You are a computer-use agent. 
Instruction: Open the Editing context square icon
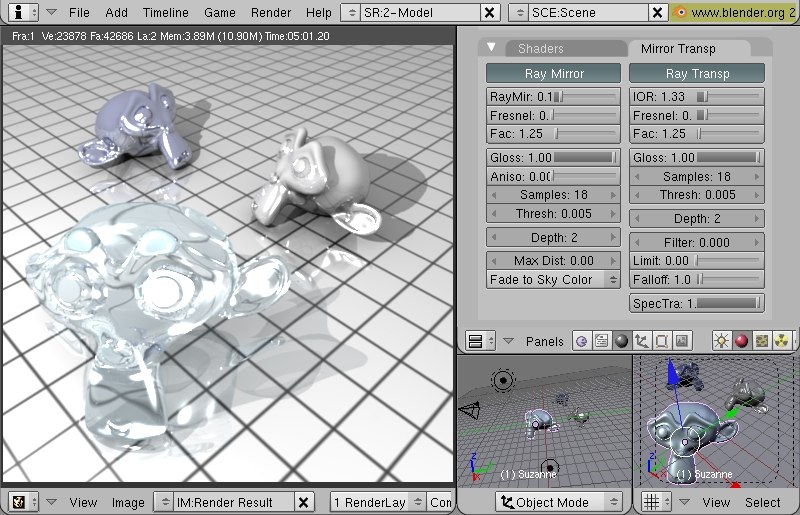(x=661, y=341)
